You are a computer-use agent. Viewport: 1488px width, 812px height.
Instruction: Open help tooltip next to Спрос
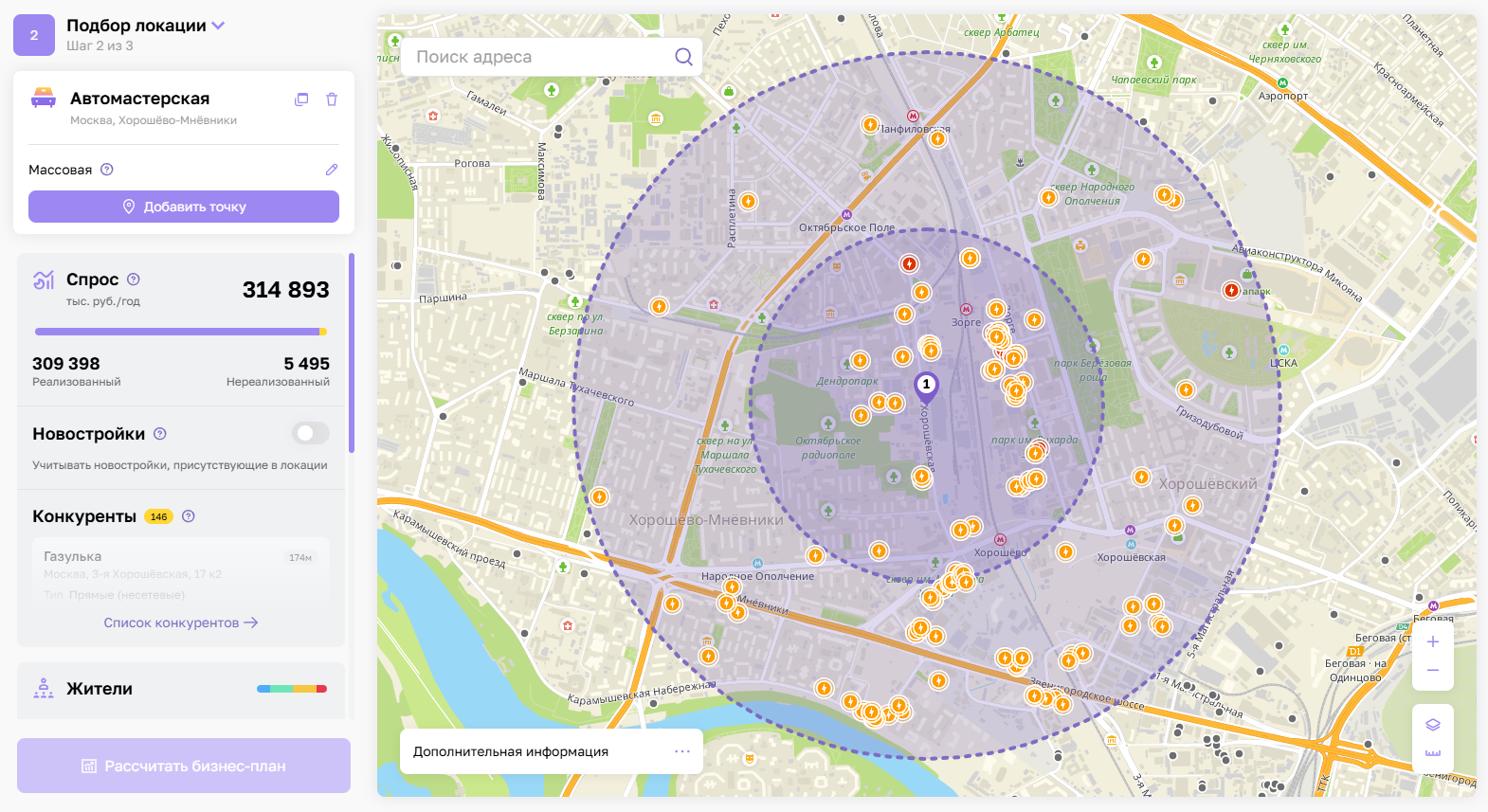[x=134, y=280]
